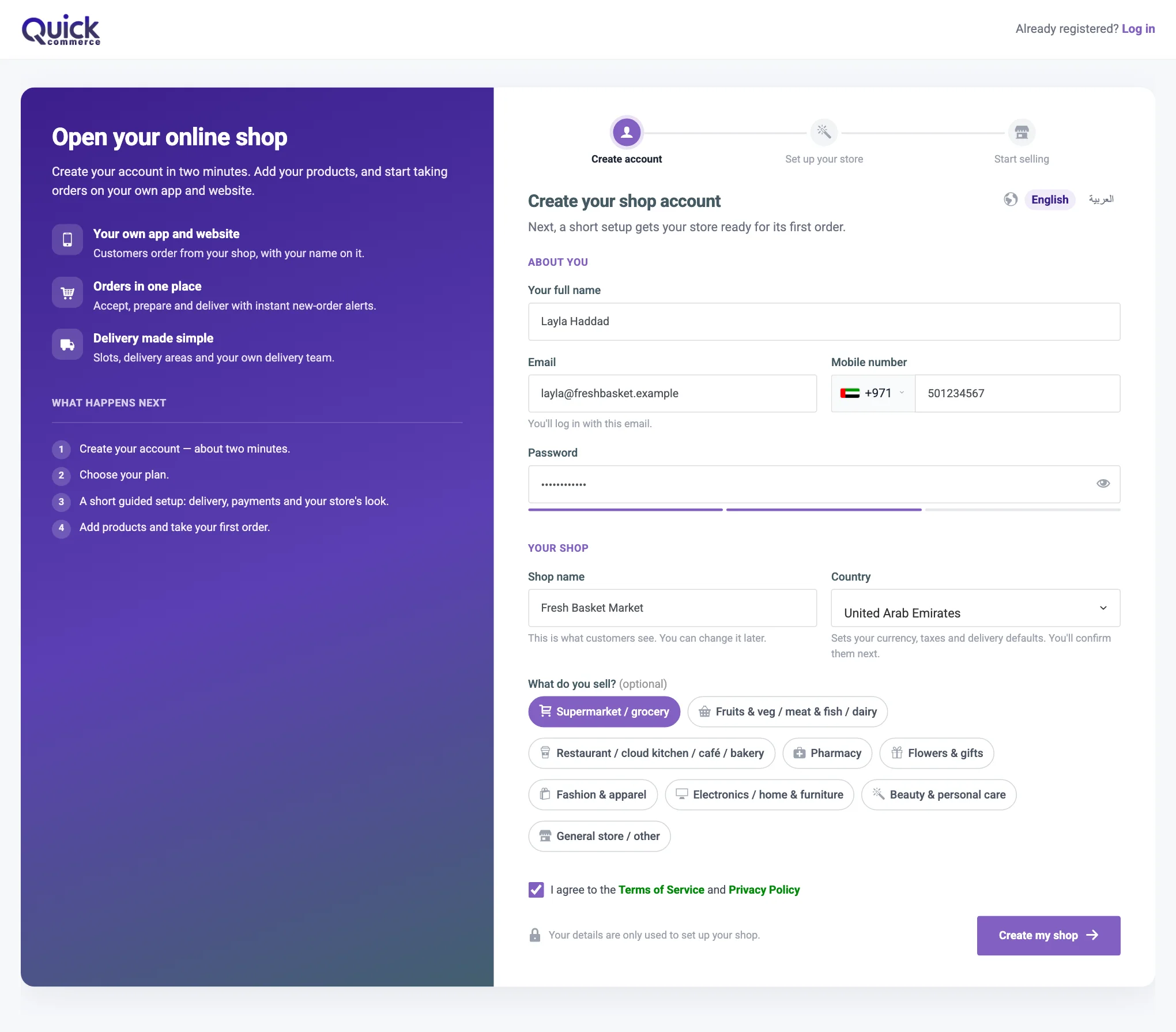The height and width of the screenshot is (1032, 1176).
Task: Click the password strength meter bar
Action: tap(824, 510)
